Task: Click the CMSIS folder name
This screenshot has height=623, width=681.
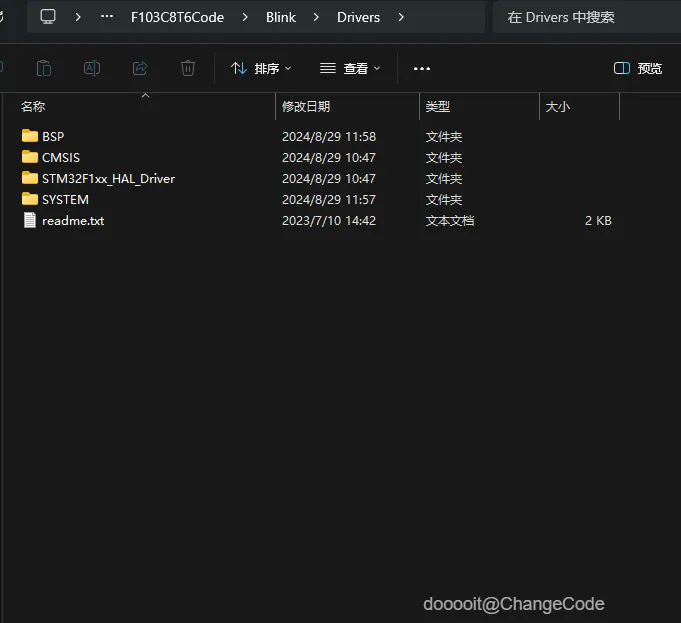Action: 61,157
